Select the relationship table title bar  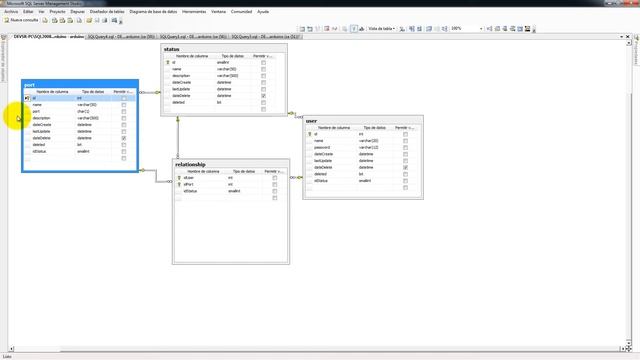(231, 164)
